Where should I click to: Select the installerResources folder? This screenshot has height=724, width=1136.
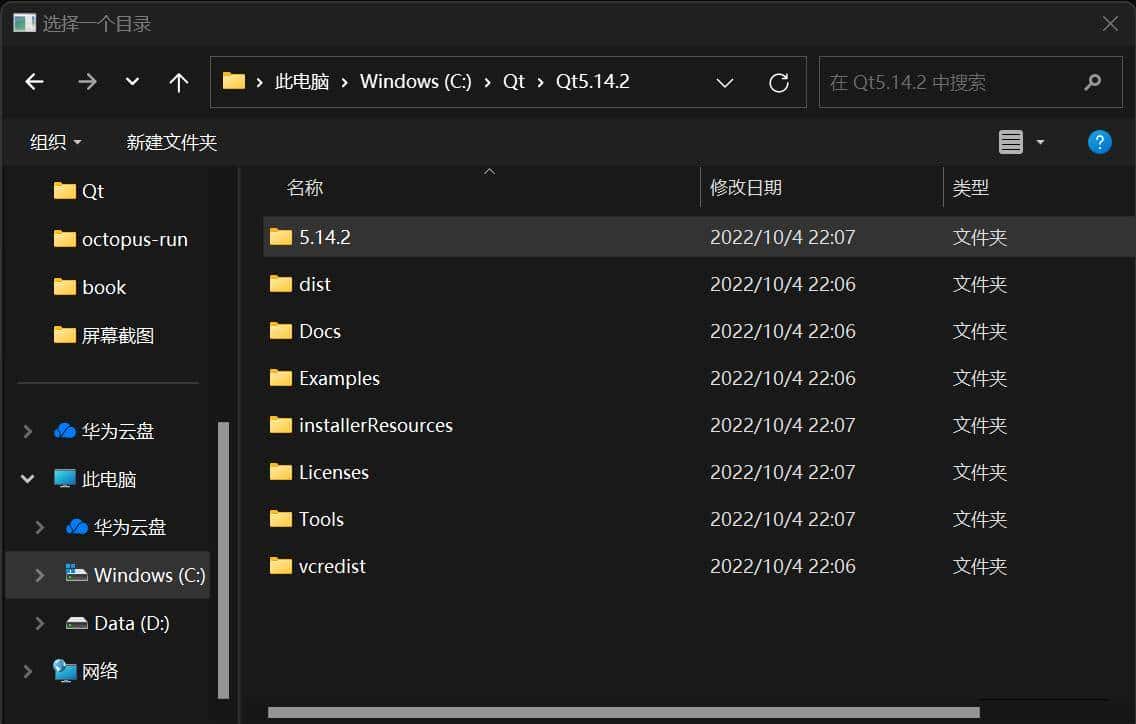click(x=375, y=425)
